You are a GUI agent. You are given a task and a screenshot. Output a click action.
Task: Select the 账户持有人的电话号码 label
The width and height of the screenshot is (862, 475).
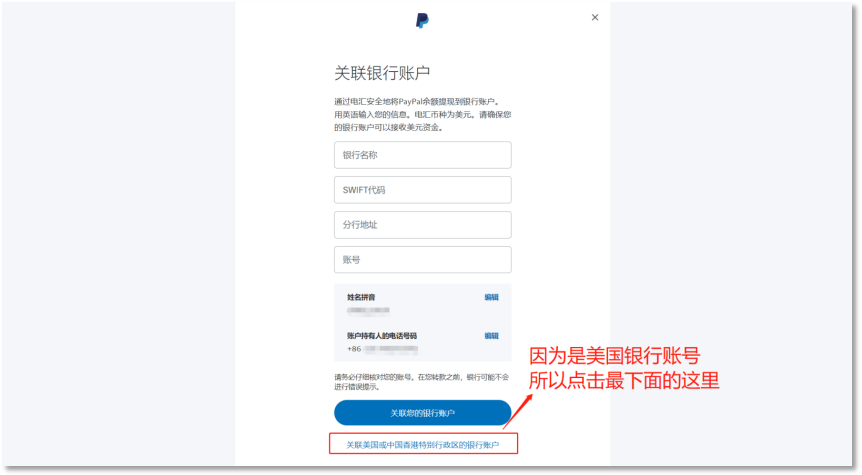click(382, 336)
